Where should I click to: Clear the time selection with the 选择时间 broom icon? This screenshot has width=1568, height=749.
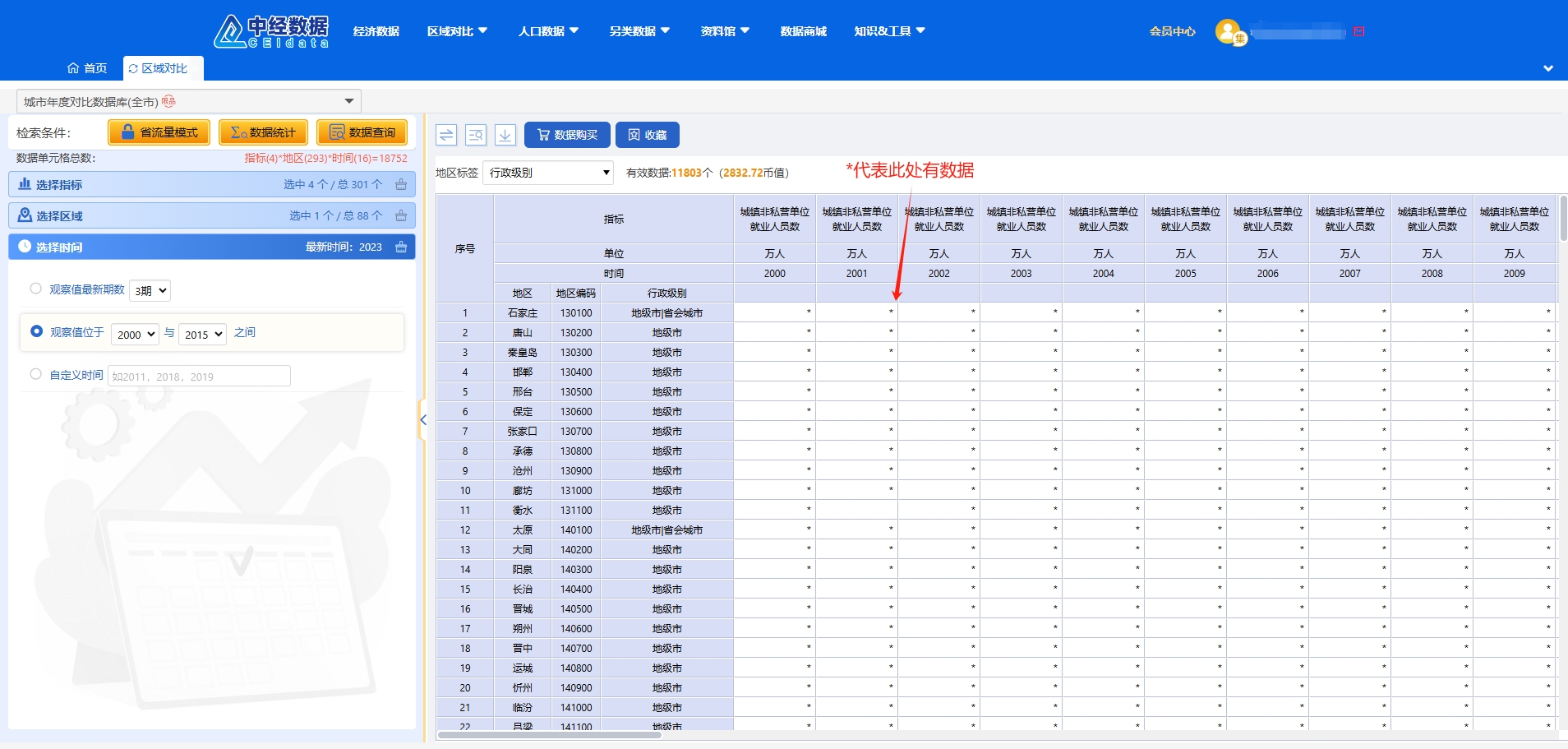click(x=401, y=247)
